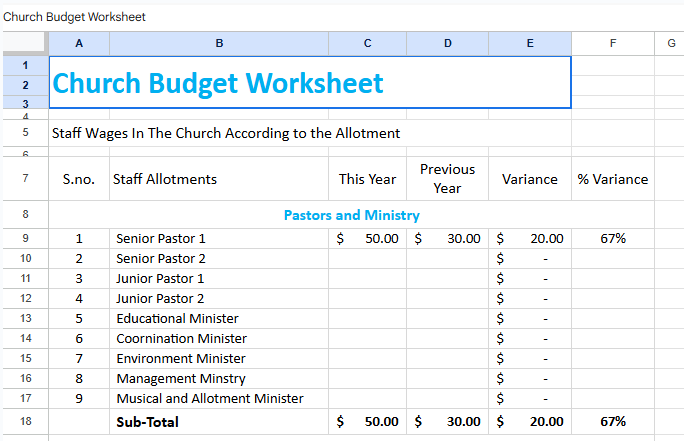Click Senior Pastor 1 67% variance cell

613,239
